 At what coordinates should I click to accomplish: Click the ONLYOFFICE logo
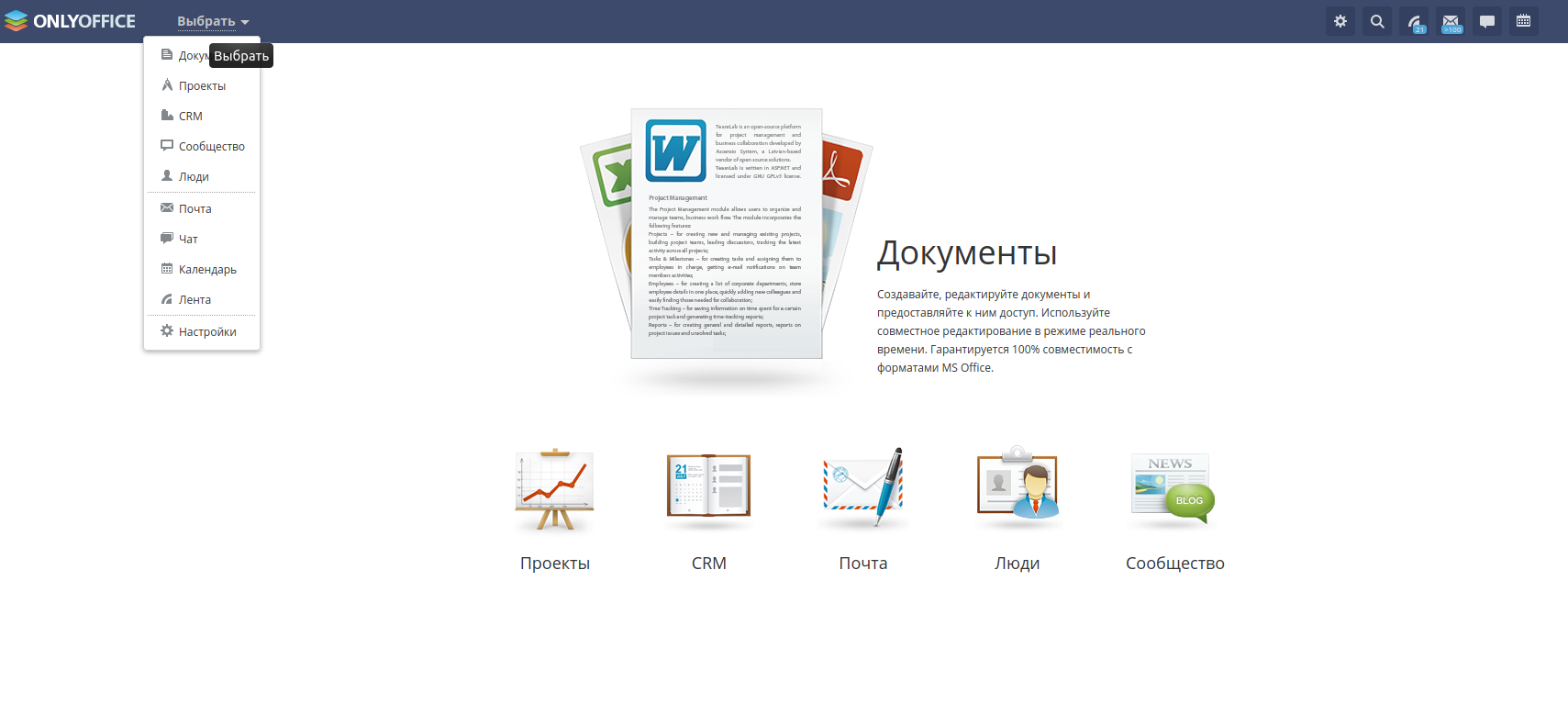point(70,21)
